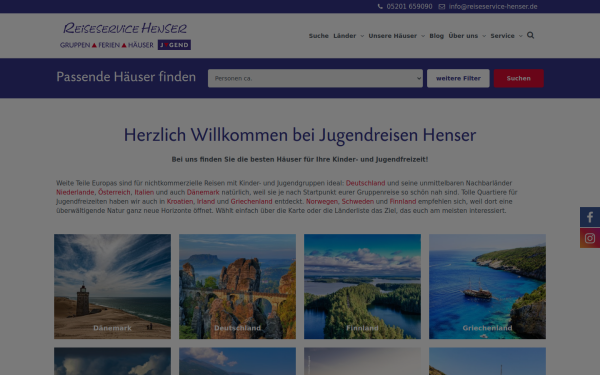Open the Länder menu item

[x=344, y=36]
